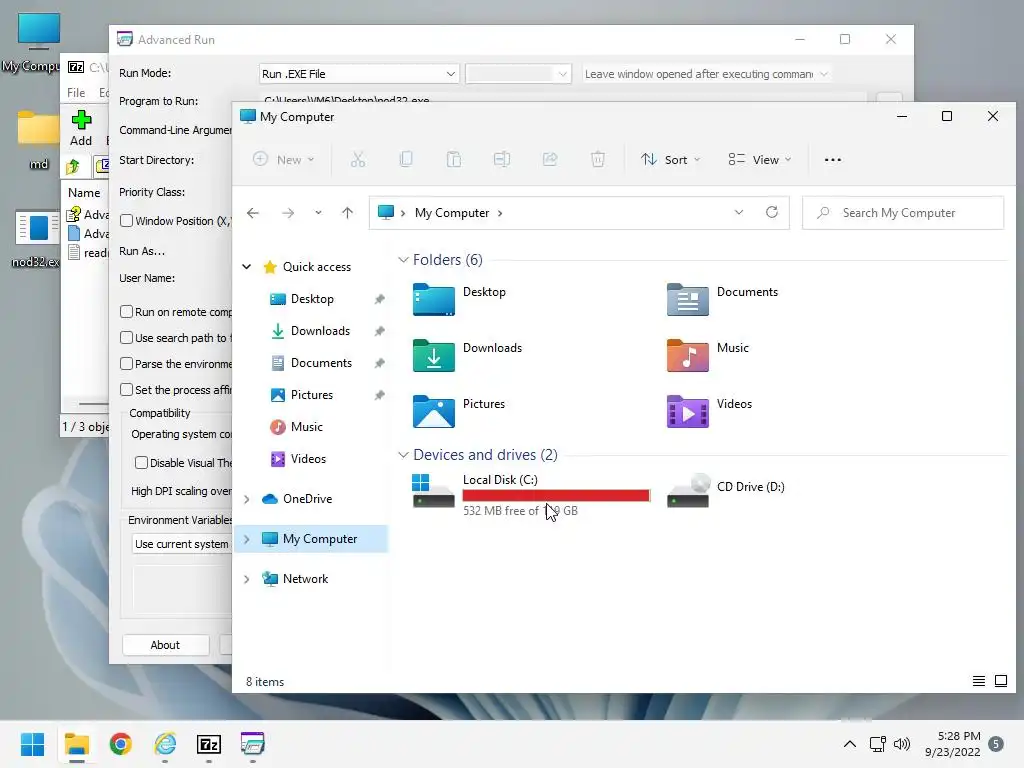Click the Paste clipboard icon in the Explorer toolbar

pos(454,159)
